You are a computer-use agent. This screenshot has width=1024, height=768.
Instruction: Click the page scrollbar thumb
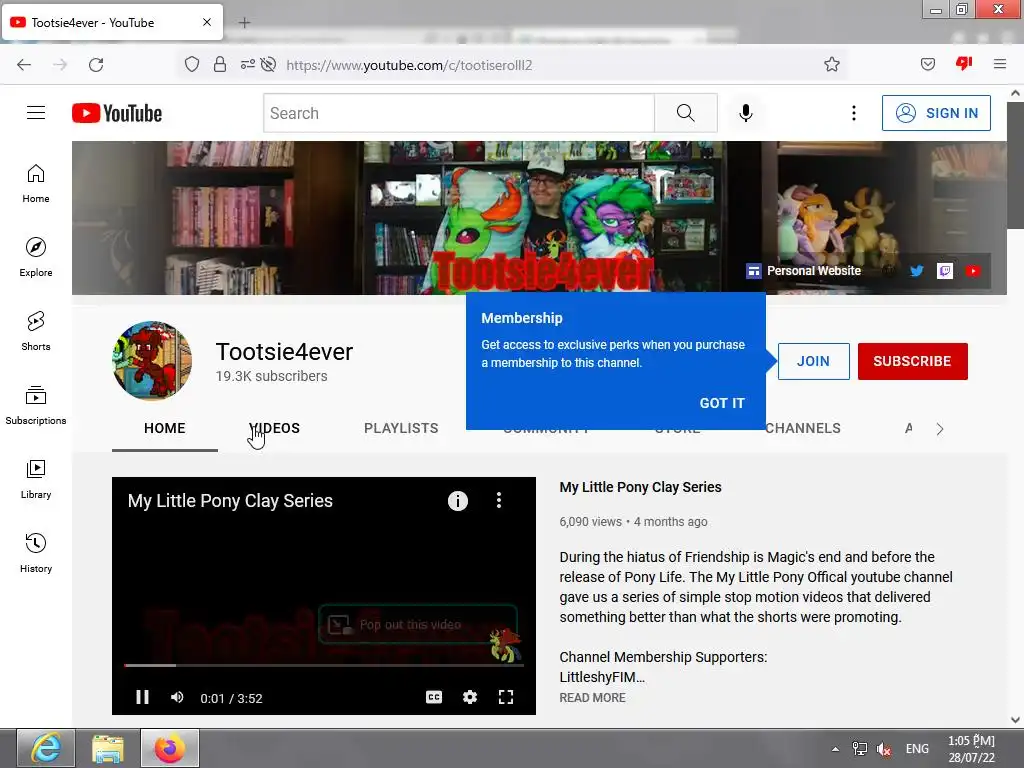click(x=1016, y=165)
